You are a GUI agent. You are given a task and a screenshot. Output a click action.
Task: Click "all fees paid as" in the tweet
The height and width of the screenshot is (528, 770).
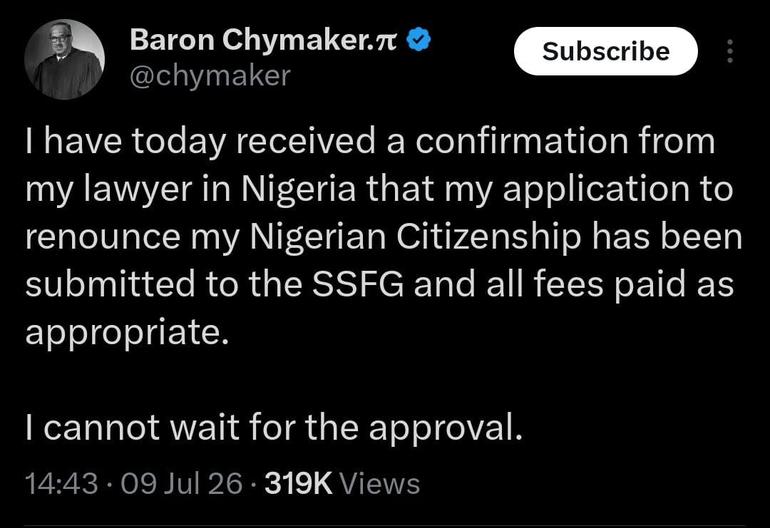610,285
